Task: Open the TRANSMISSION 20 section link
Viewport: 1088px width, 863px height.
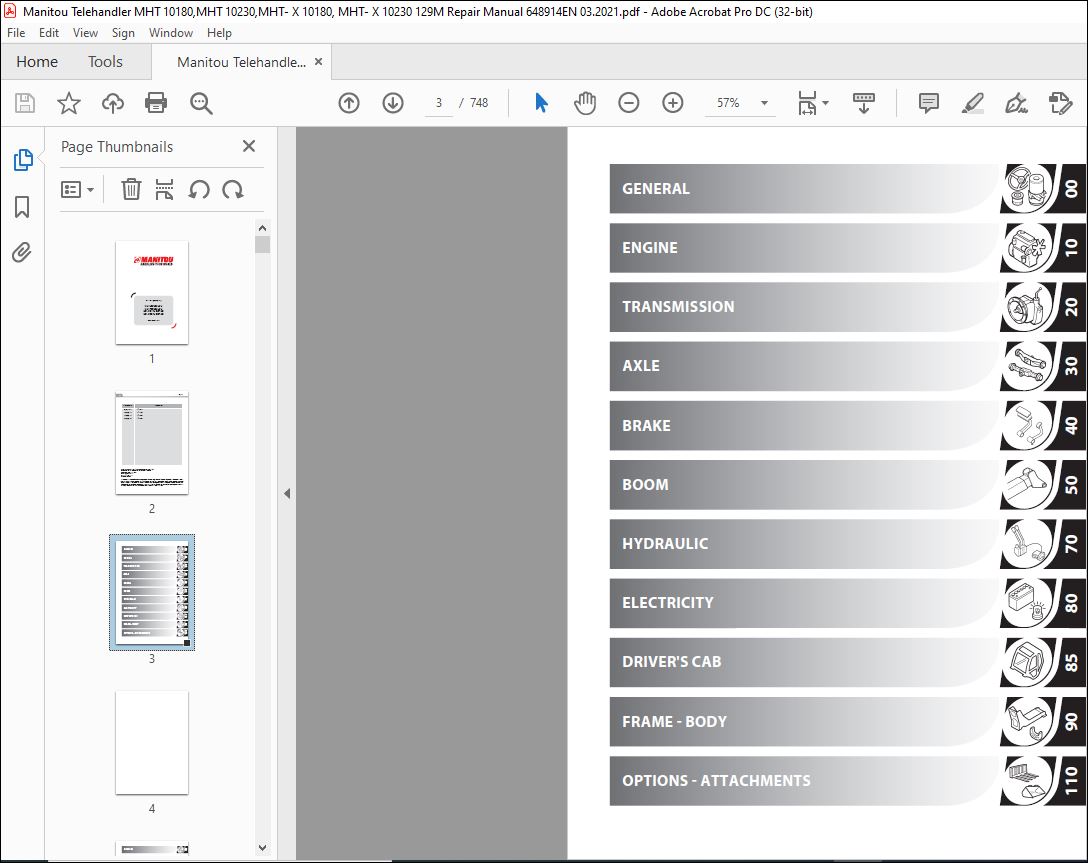Action: point(848,307)
